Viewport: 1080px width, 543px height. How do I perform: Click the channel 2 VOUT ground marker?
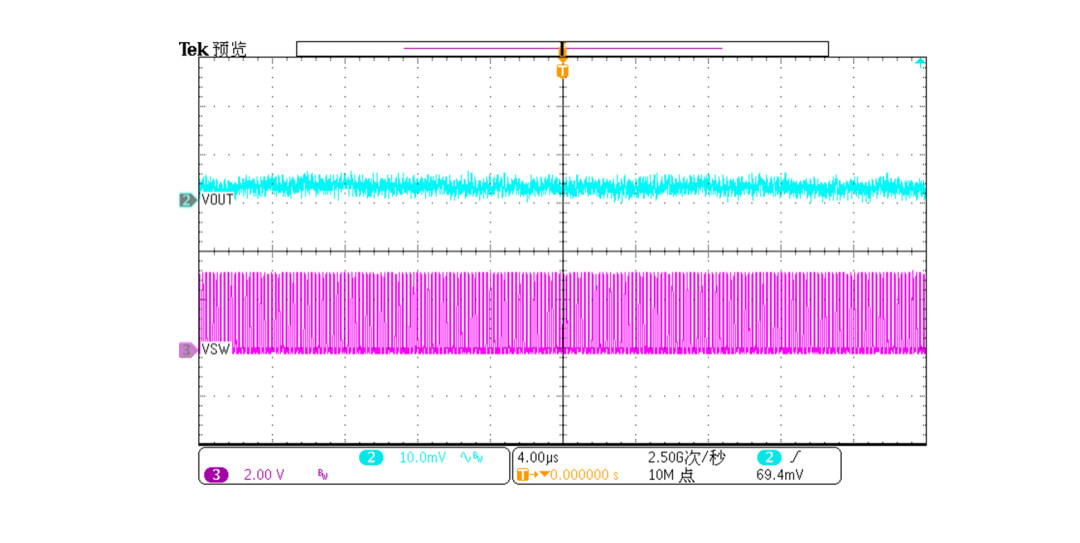pyautogui.click(x=187, y=200)
